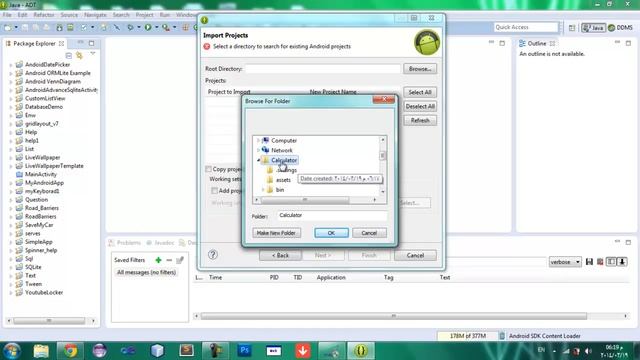This screenshot has width=640, height=360.
Task: Click Collapse All in Package Explorer
Action: coord(69,55)
